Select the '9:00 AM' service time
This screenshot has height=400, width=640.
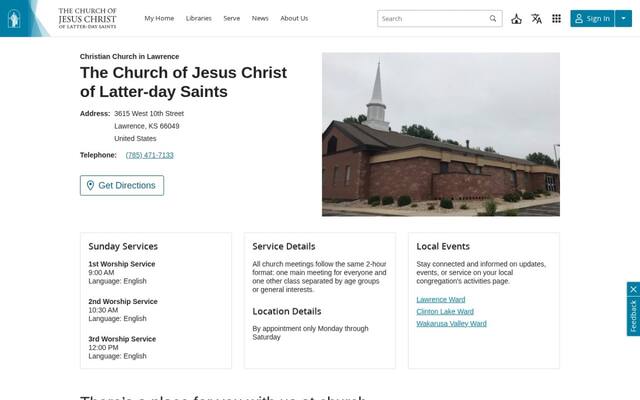(101, 273)
